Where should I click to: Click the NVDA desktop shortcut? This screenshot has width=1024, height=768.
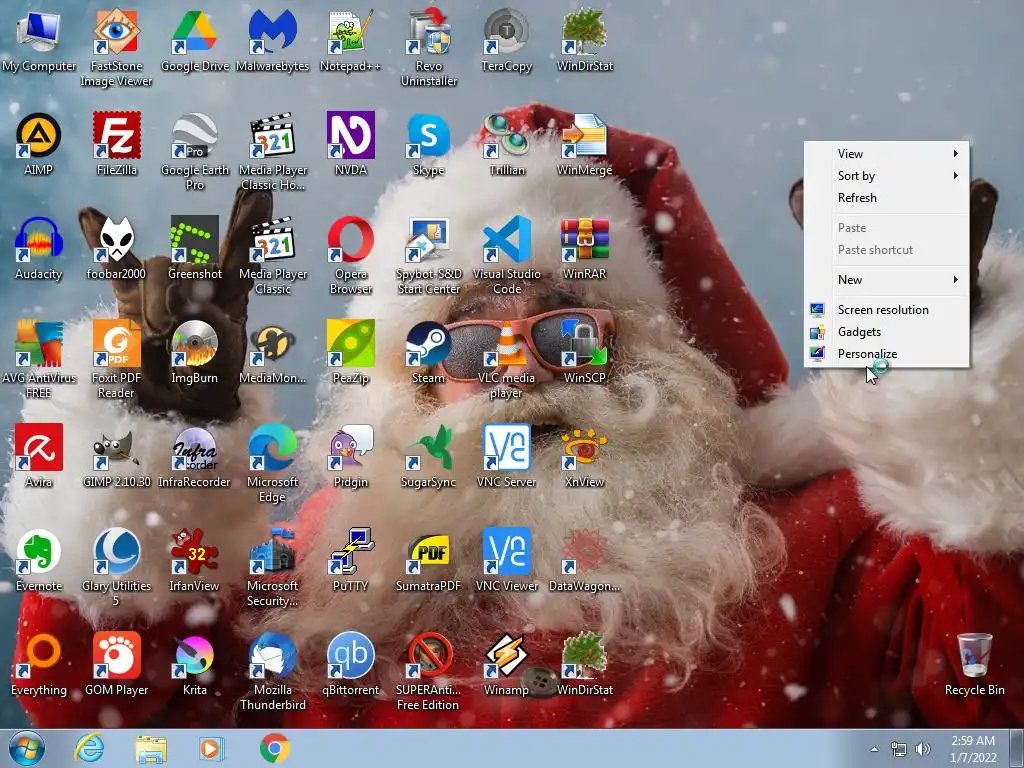click(350, 144)
